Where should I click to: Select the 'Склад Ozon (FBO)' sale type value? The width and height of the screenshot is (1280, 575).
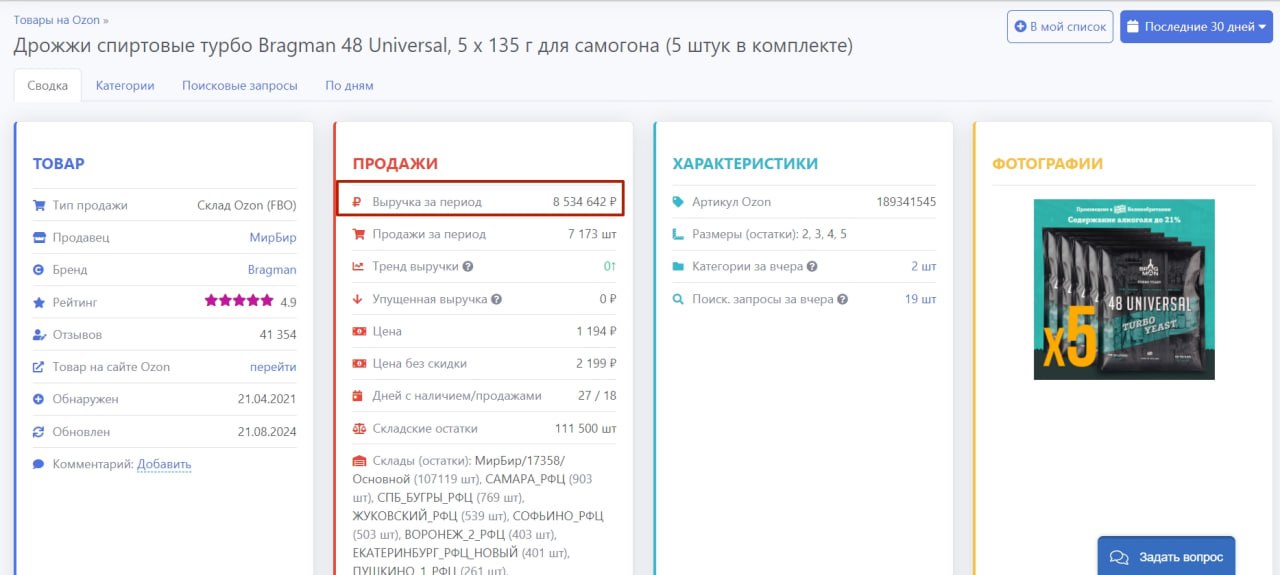tap(247, 205)
